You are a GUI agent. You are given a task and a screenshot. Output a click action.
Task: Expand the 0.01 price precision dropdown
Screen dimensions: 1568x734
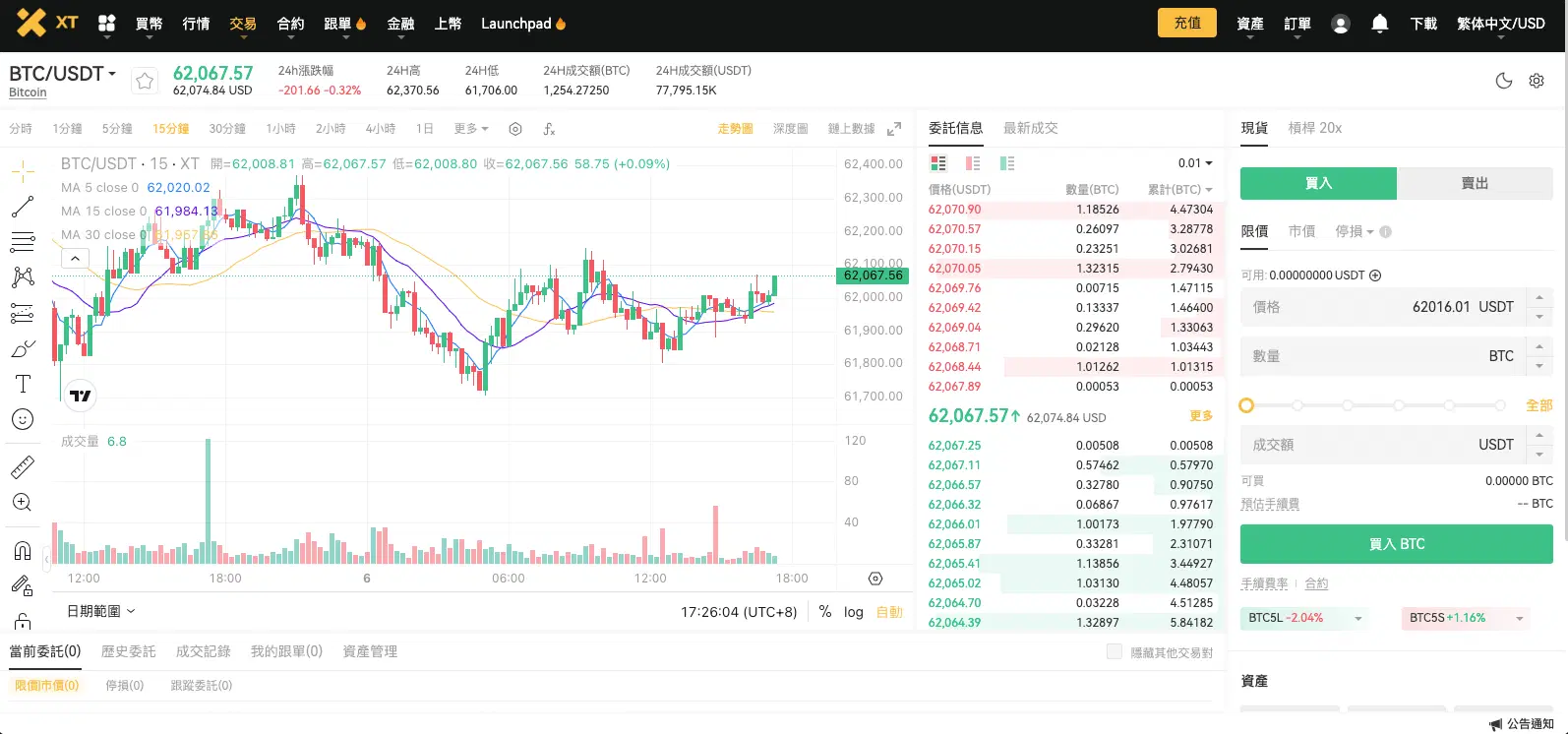click(1195, 163)
